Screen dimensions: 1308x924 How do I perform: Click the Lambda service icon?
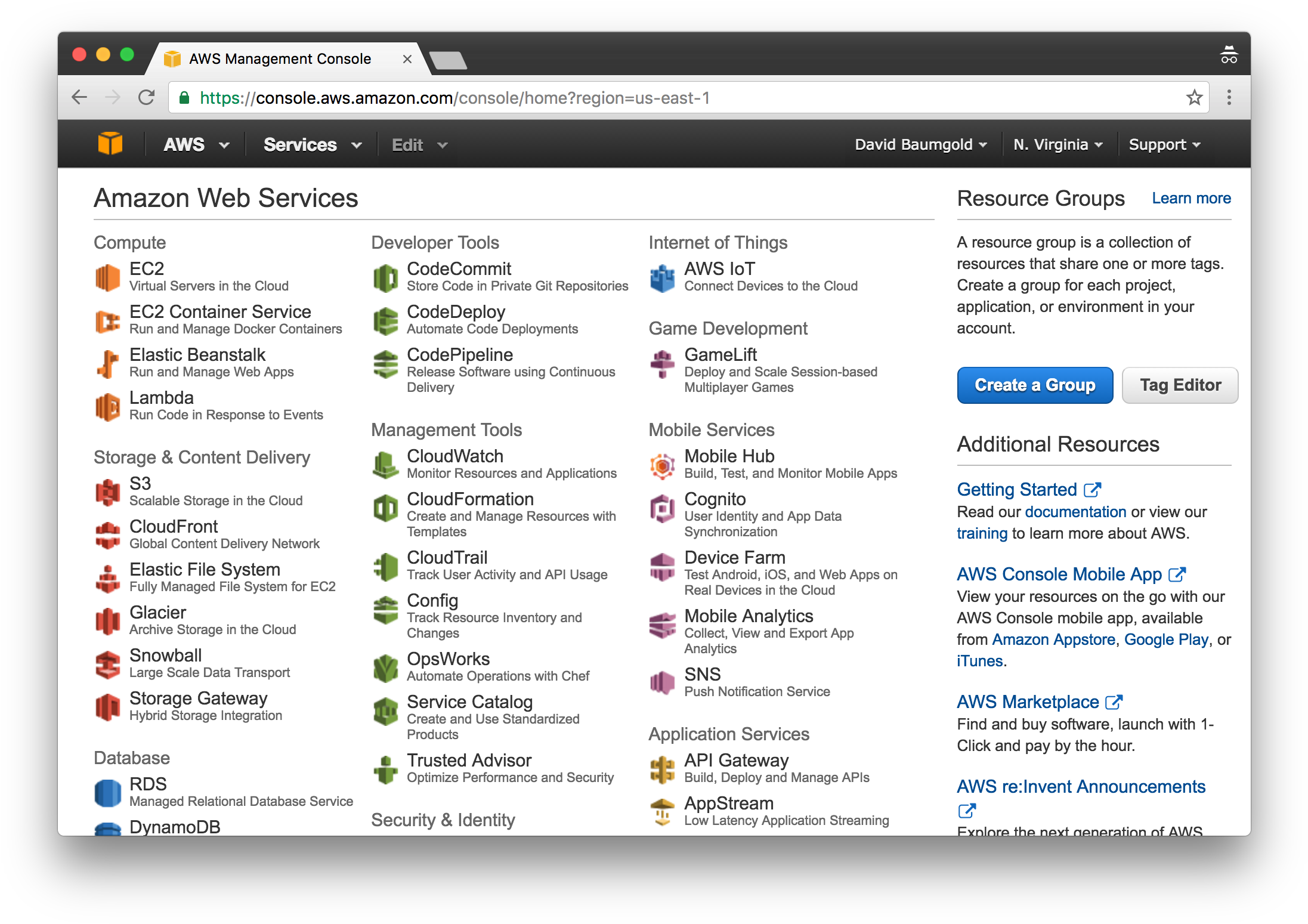(x=109, y=406)
